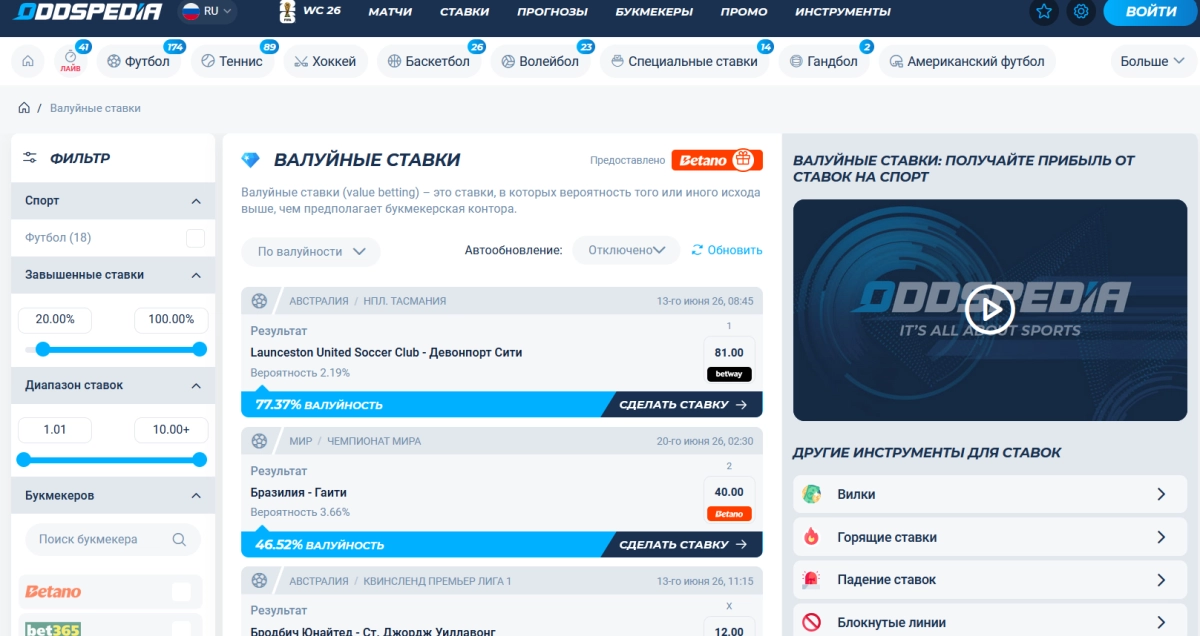Click the football icon for Чемпионат мира
1200x636 pixels.
tap(260, 440)
